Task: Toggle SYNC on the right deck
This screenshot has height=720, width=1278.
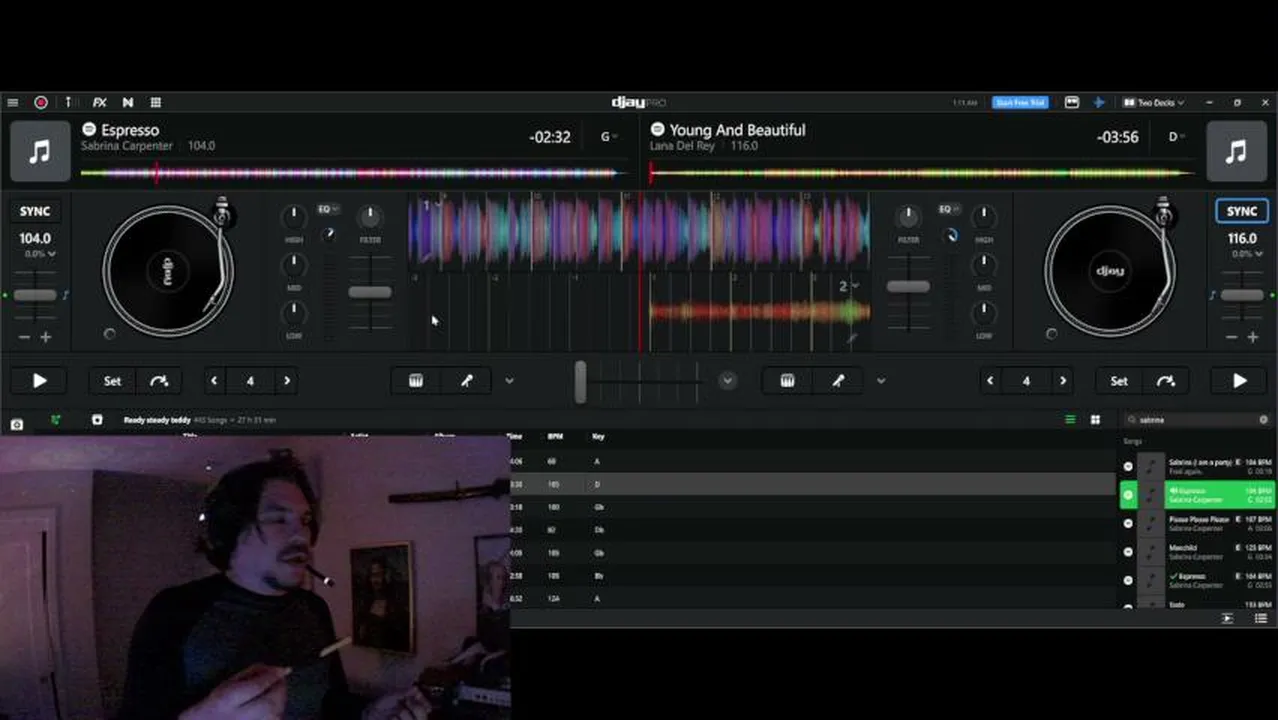Action: (x=1242, y=211)
